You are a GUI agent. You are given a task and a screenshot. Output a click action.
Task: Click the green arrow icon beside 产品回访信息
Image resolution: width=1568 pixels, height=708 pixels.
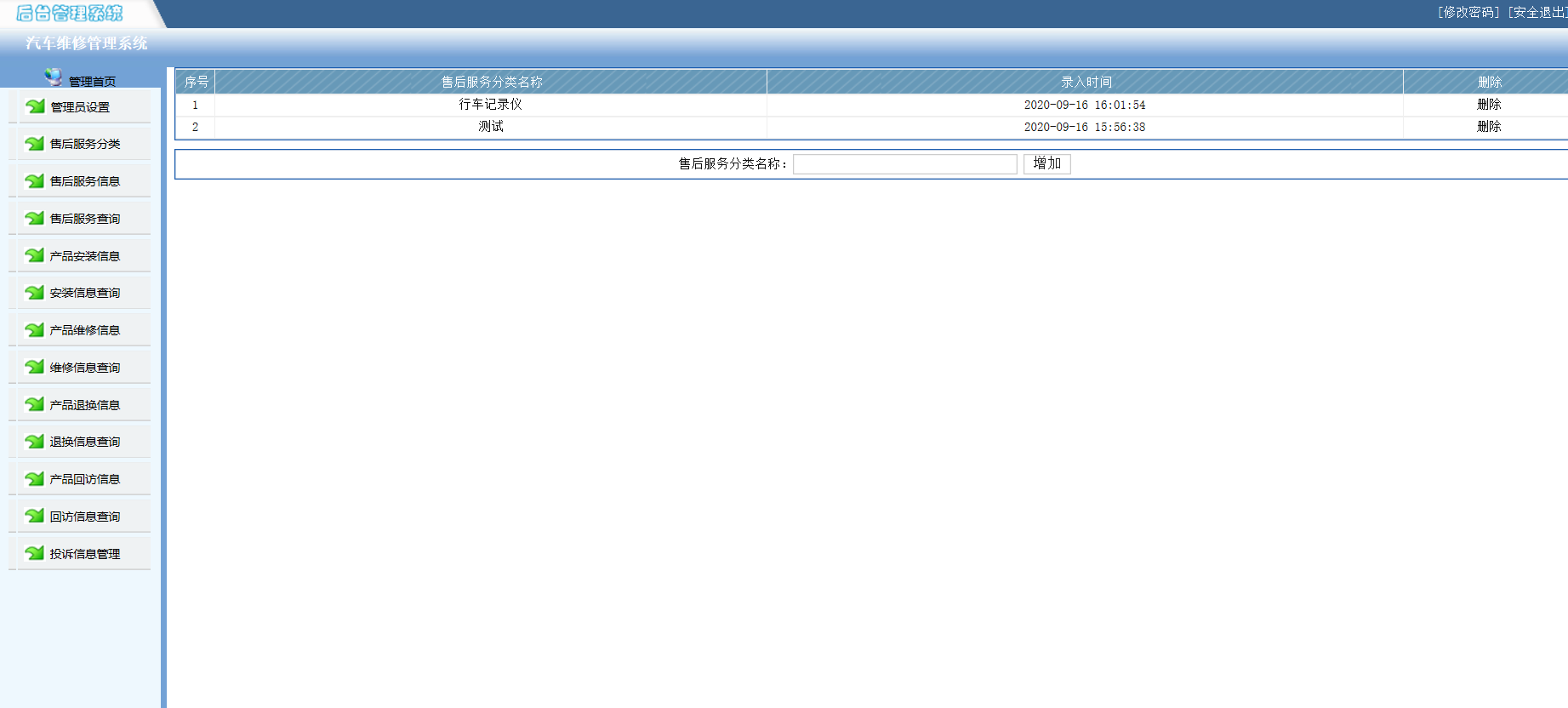35,478
